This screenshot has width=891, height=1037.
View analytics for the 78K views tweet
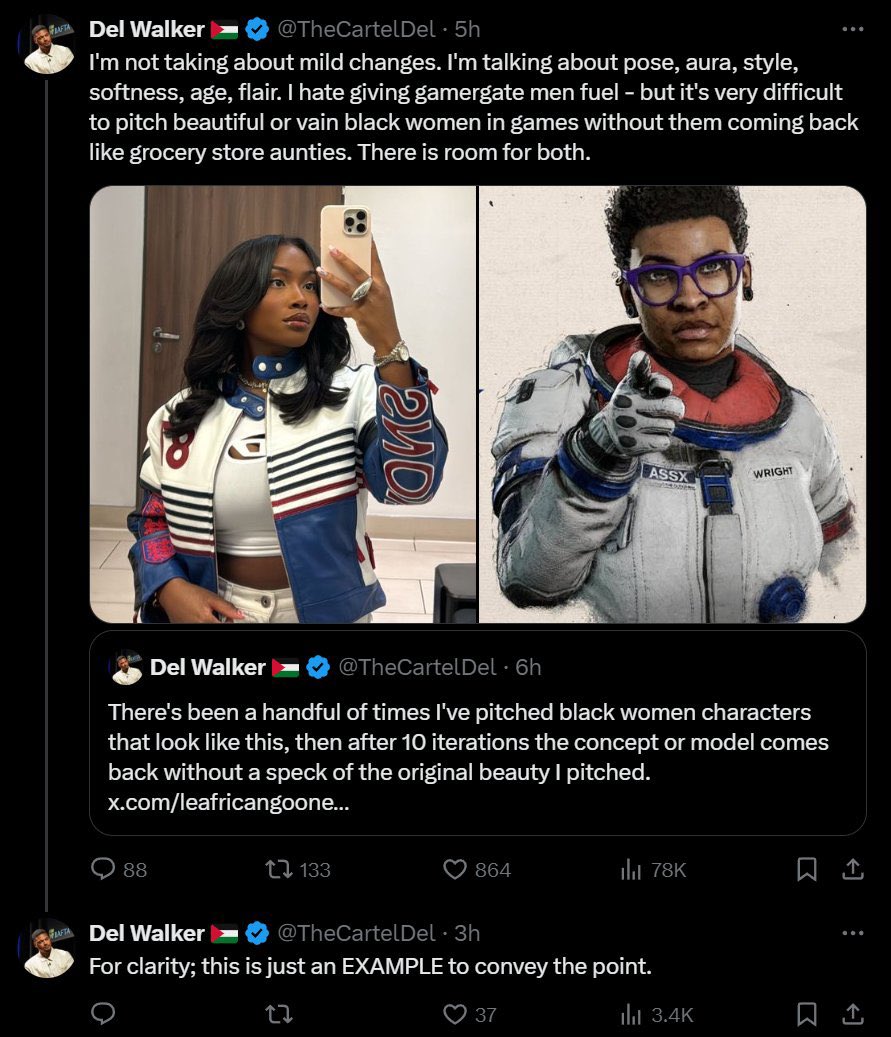[x=631, y=870]
